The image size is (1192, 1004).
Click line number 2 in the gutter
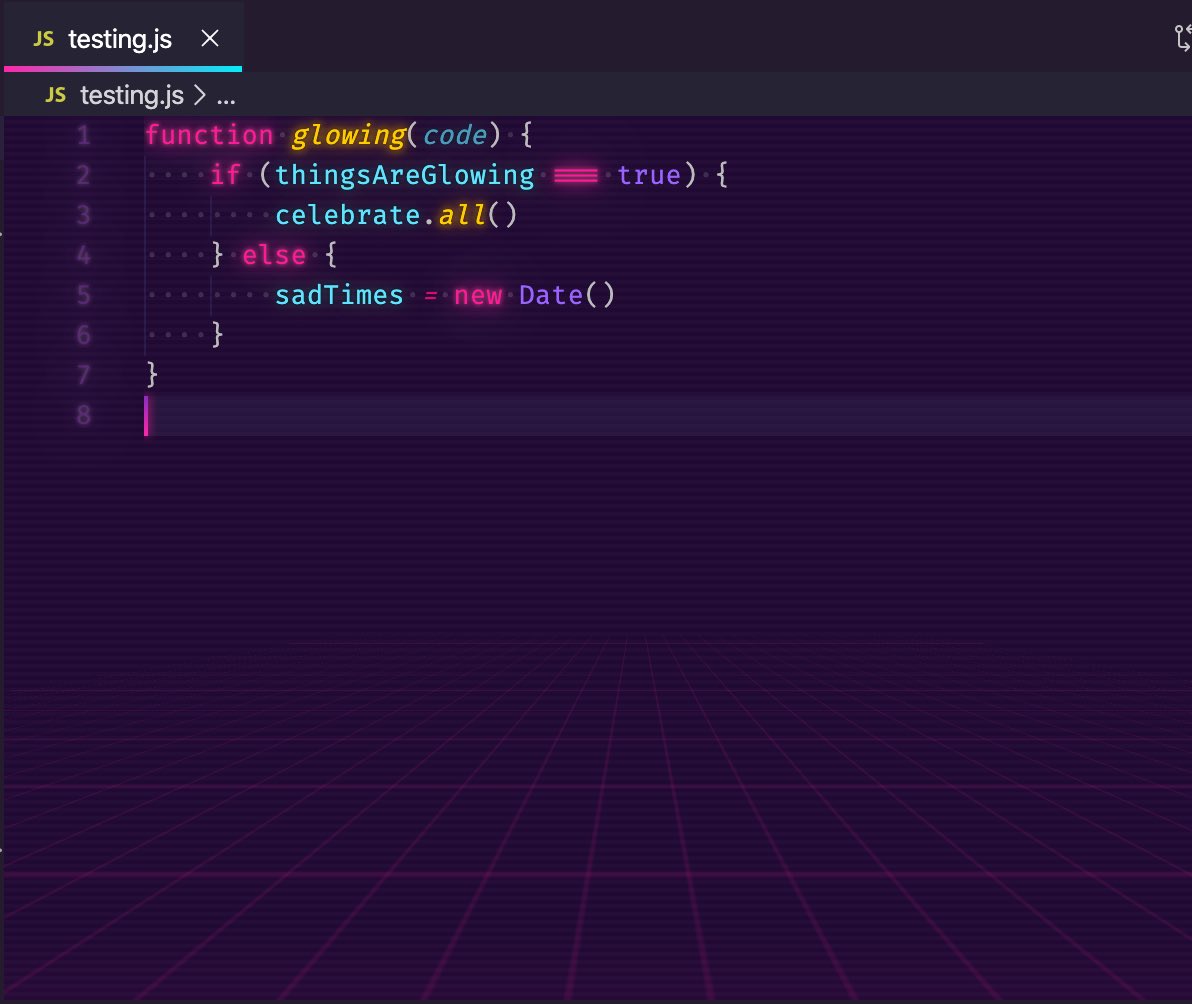pos(84,176)
